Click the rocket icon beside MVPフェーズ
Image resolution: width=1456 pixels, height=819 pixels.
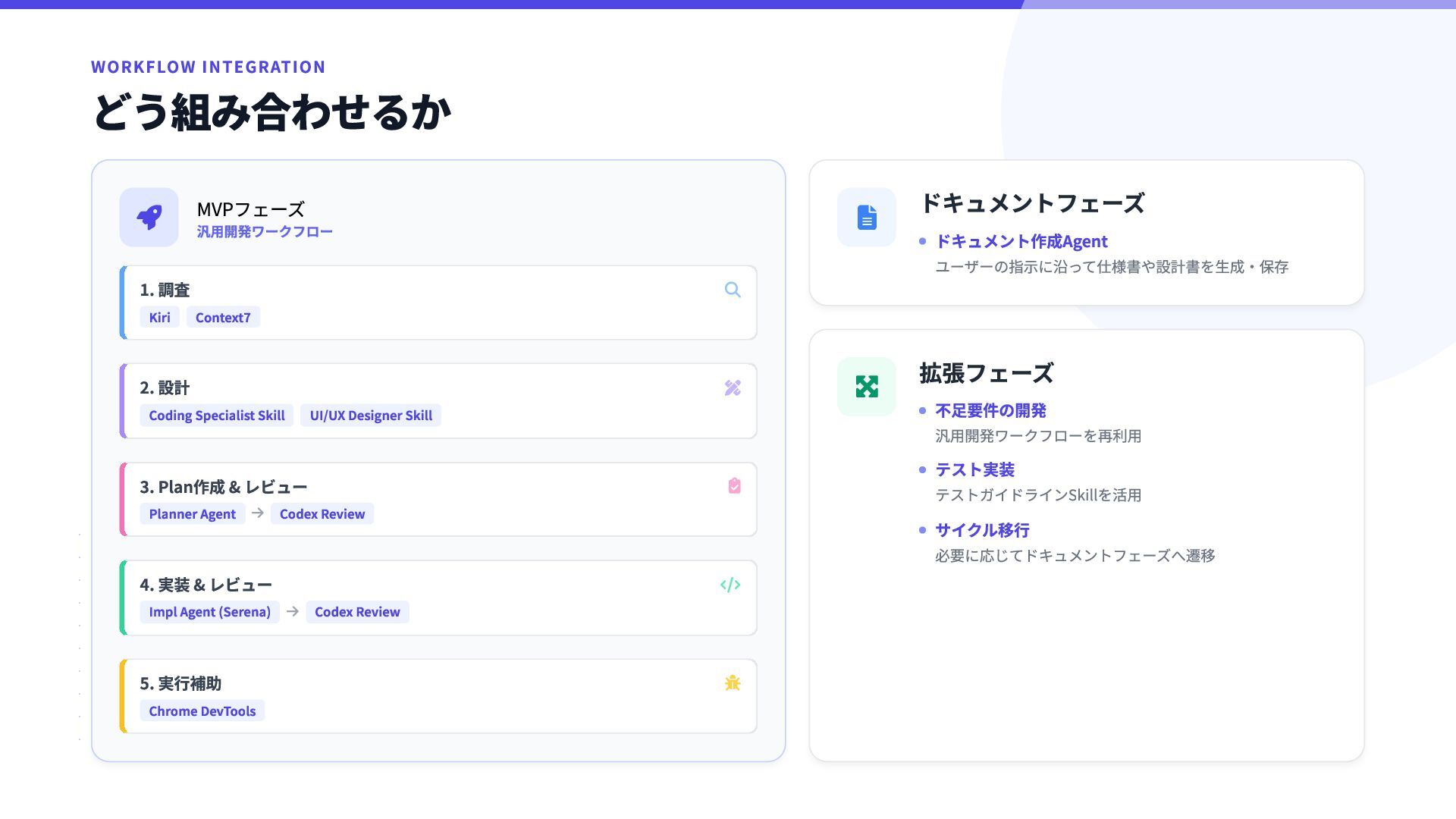tap(149, 218)
